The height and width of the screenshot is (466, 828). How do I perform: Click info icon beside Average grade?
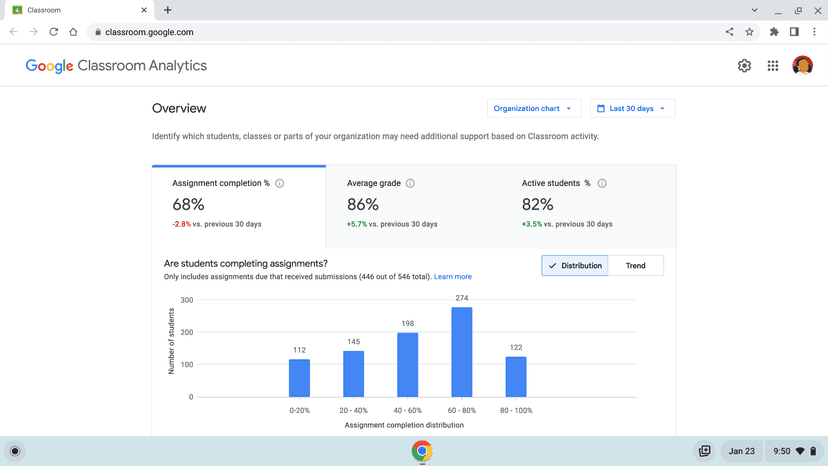click(x=410, y=183)
